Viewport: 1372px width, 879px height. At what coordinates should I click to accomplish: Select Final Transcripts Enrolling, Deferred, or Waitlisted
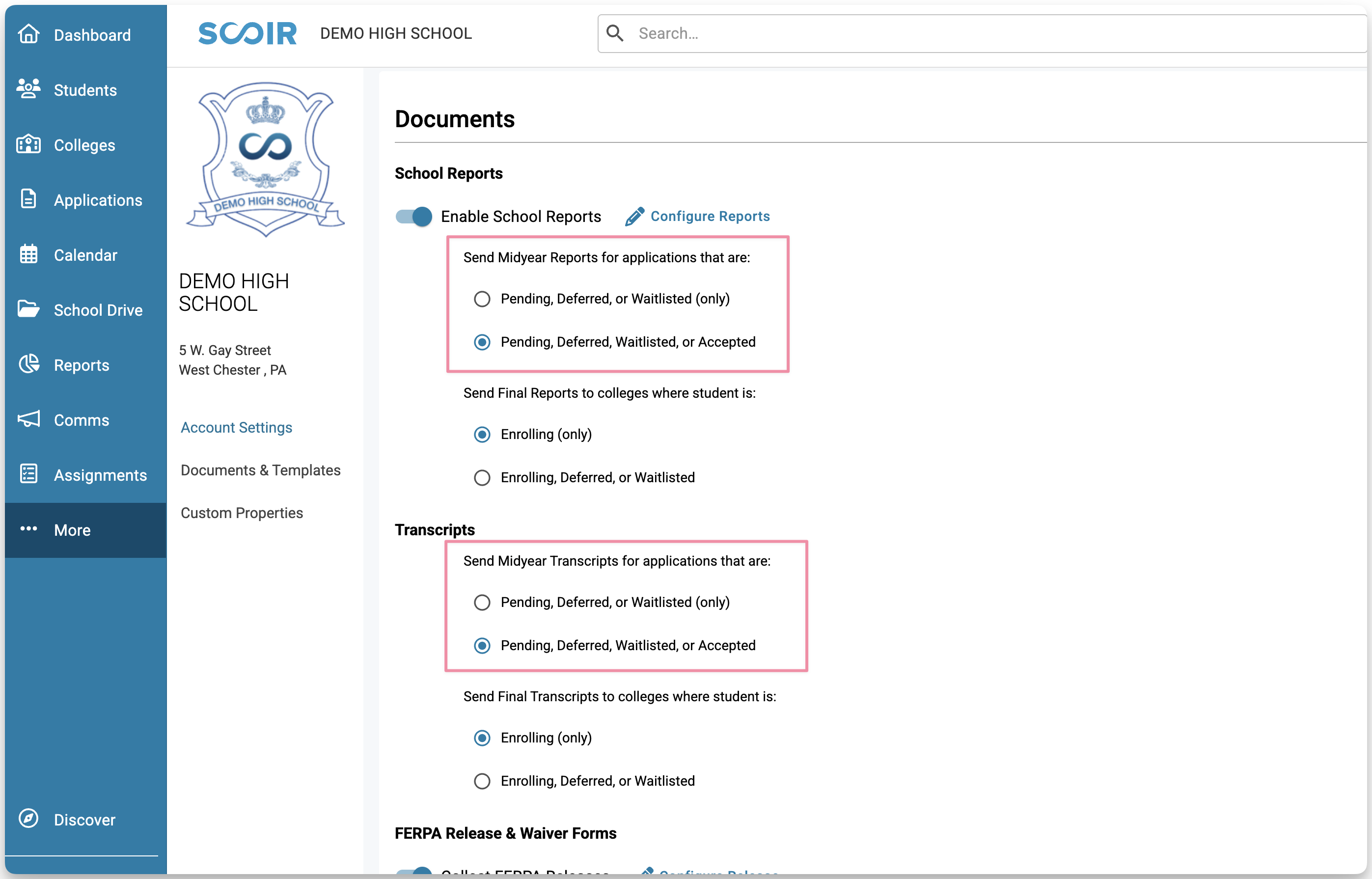pyautogui.click(x=482, y=781)
